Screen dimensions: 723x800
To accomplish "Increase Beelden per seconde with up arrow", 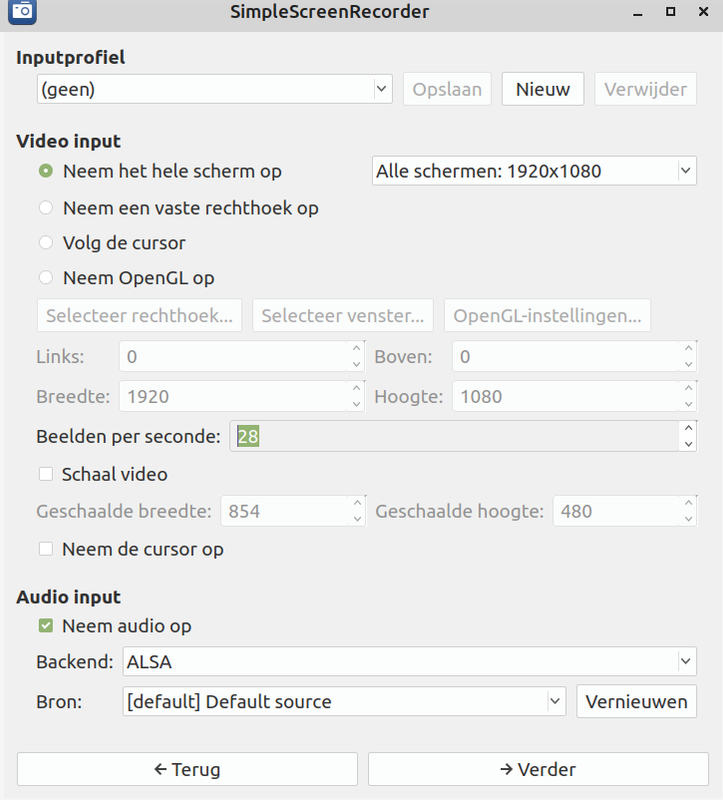I will [688, 429].
